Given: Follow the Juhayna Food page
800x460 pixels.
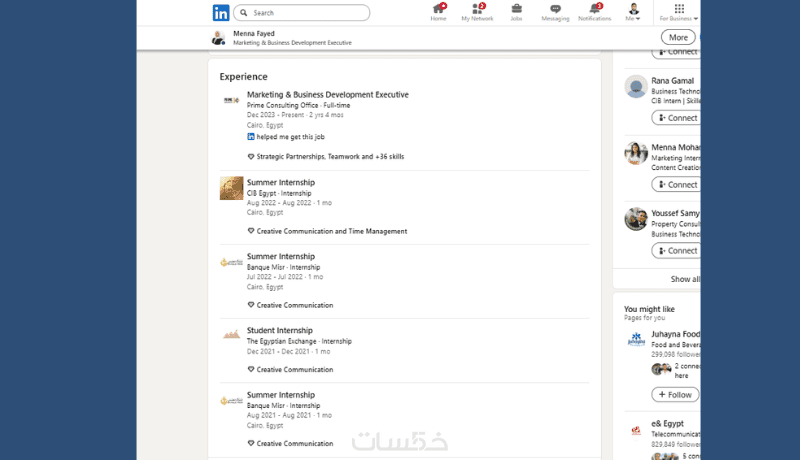Looking at the screenshot, I should (x=675, y=395).
